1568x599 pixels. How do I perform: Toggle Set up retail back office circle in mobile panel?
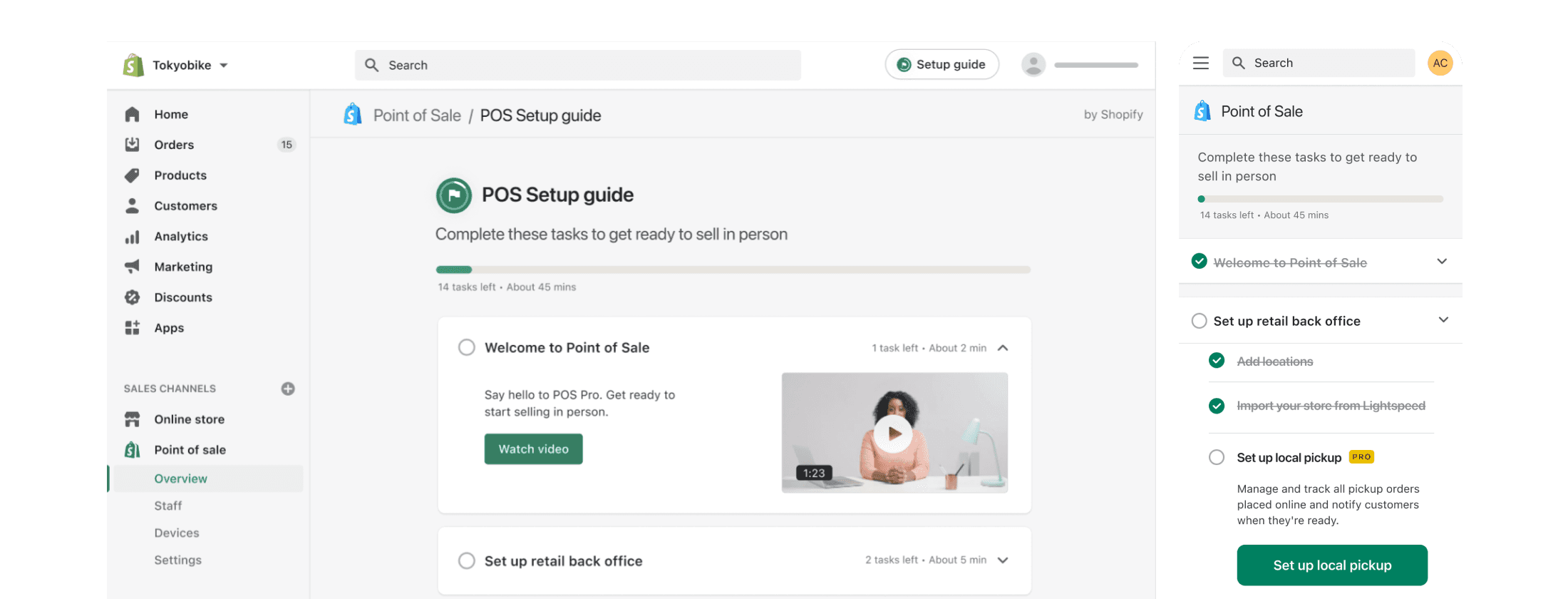click(x=1200, y=321)
